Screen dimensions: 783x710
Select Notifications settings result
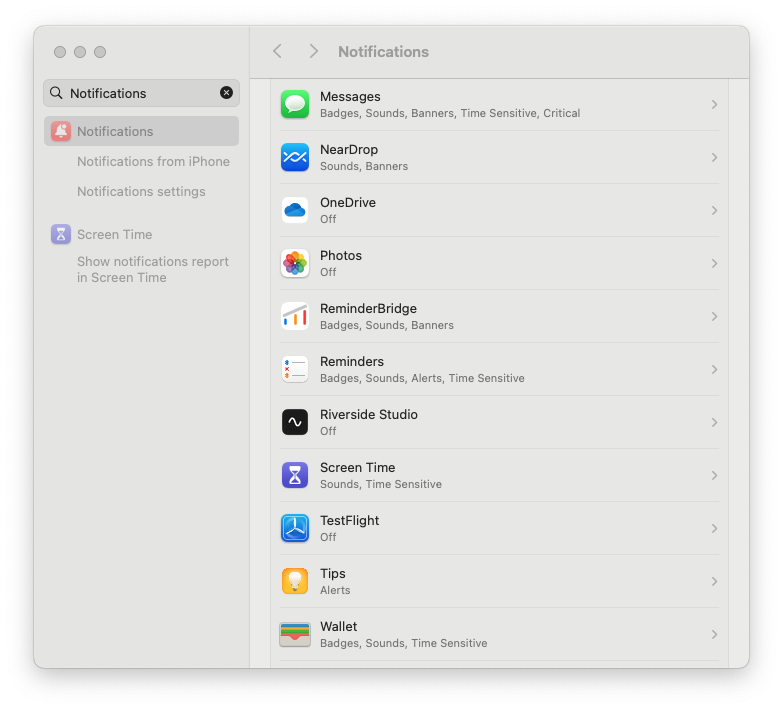click(141, 191)
